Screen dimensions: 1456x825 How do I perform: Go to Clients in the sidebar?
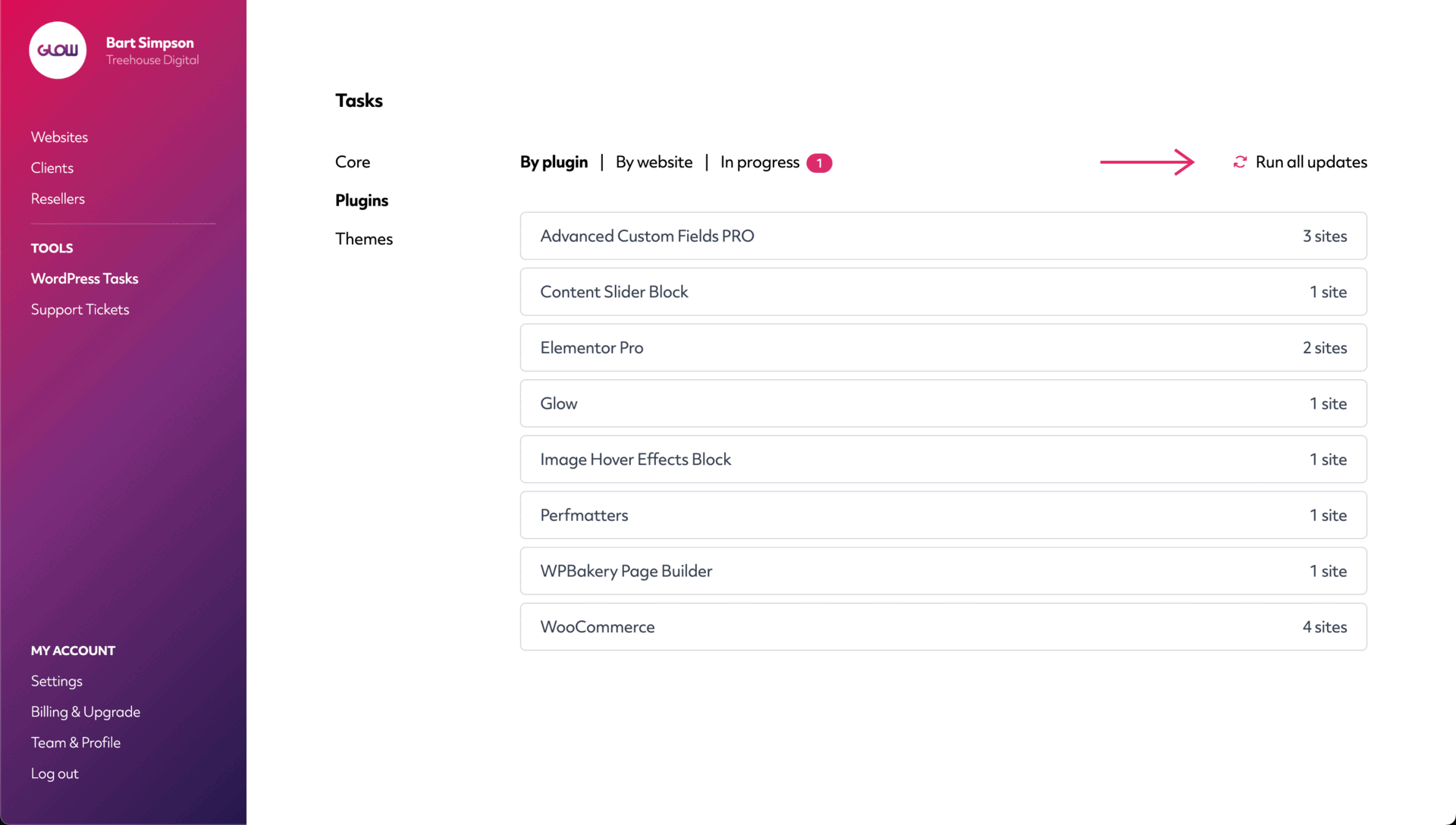coord(52,168)
